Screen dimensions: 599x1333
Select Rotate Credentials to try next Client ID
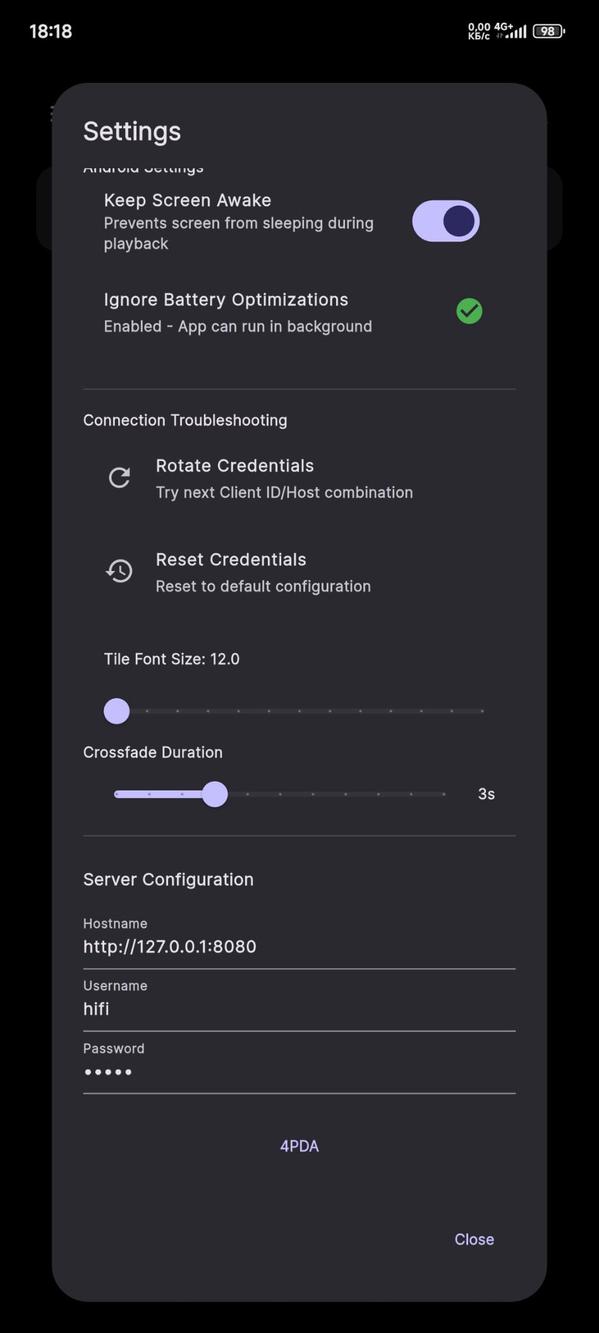(x=234, y=465)
